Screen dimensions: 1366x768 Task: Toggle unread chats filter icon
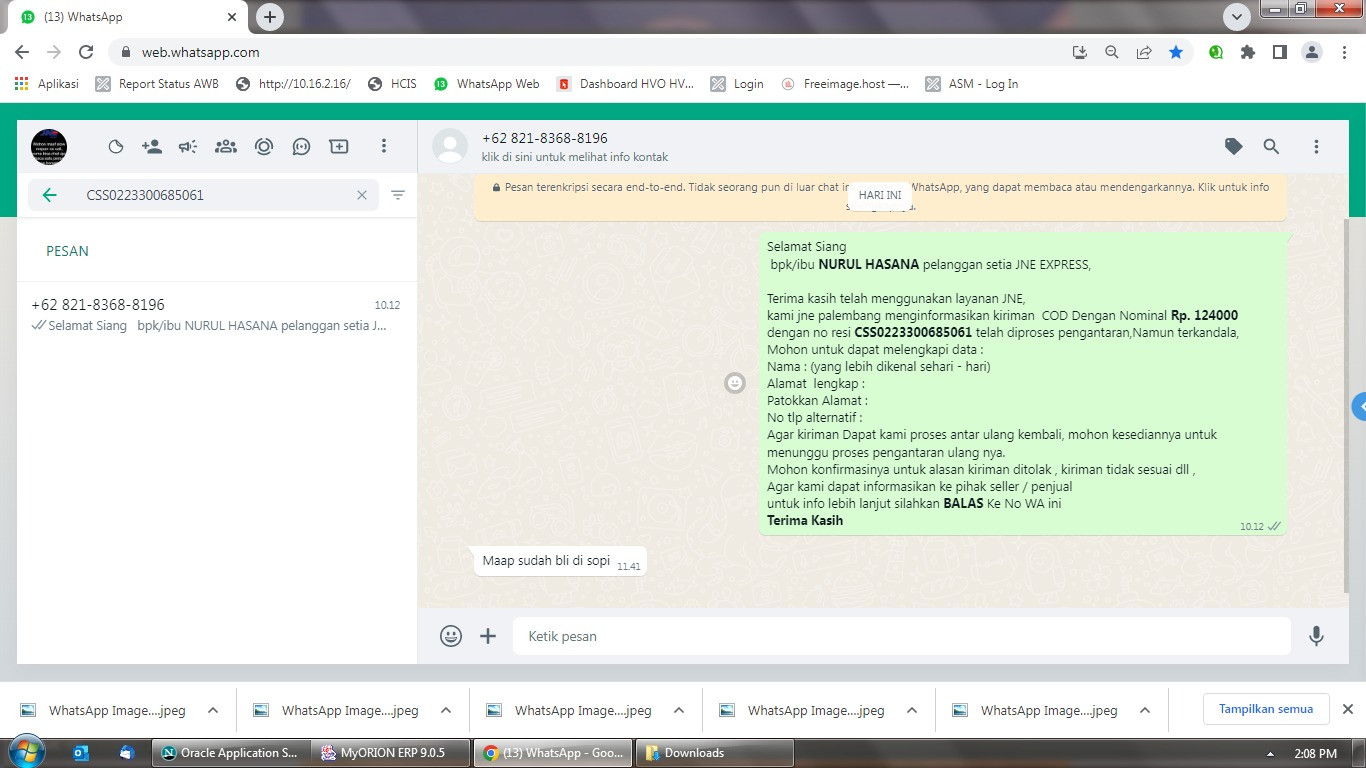click(x=398, y=195)
